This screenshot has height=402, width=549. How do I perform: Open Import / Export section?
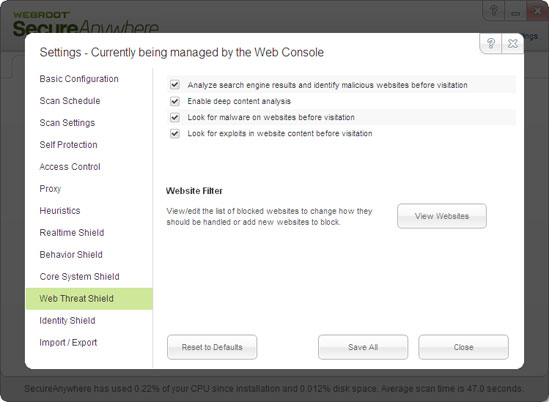coord(68,342)
